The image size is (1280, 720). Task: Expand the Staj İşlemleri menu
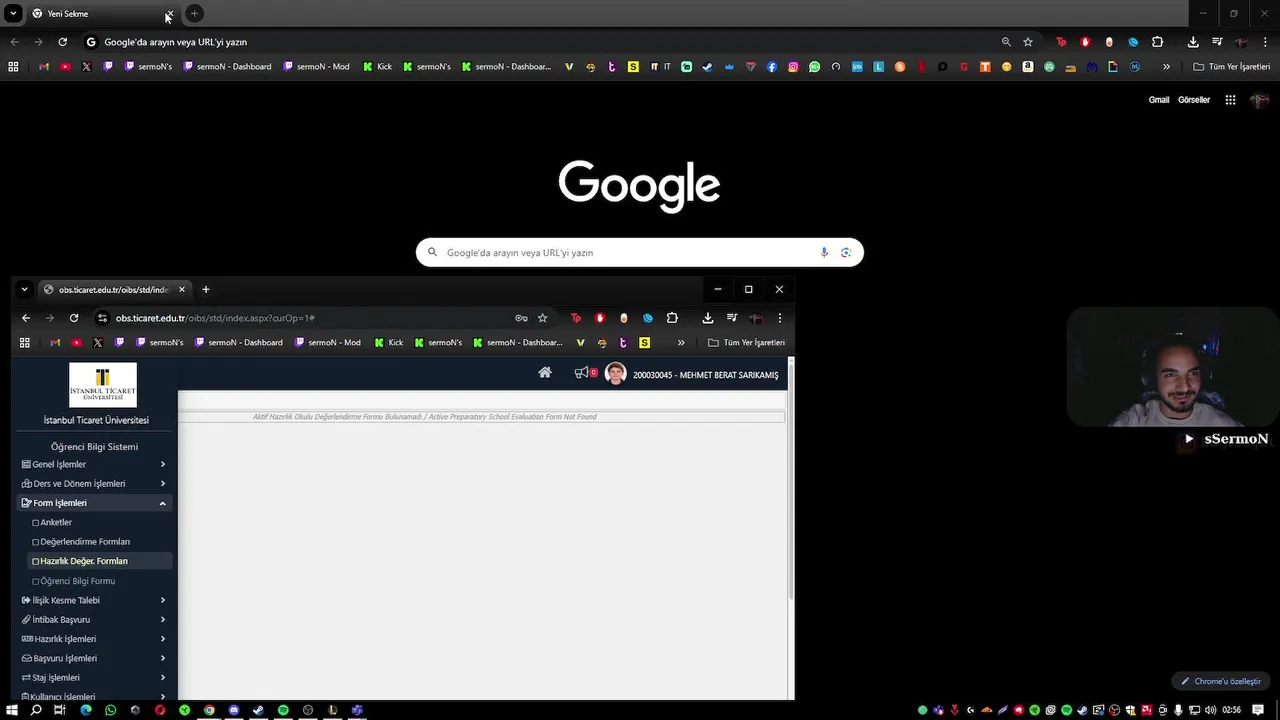coord(94,678)
